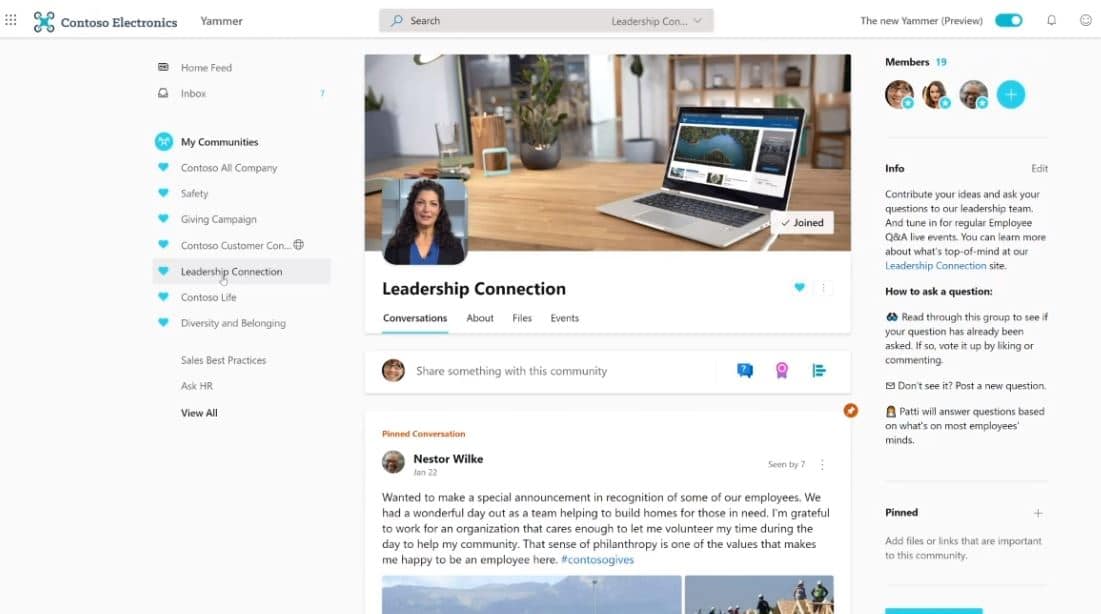Select the praise ribbon icon

pos(782,370)
